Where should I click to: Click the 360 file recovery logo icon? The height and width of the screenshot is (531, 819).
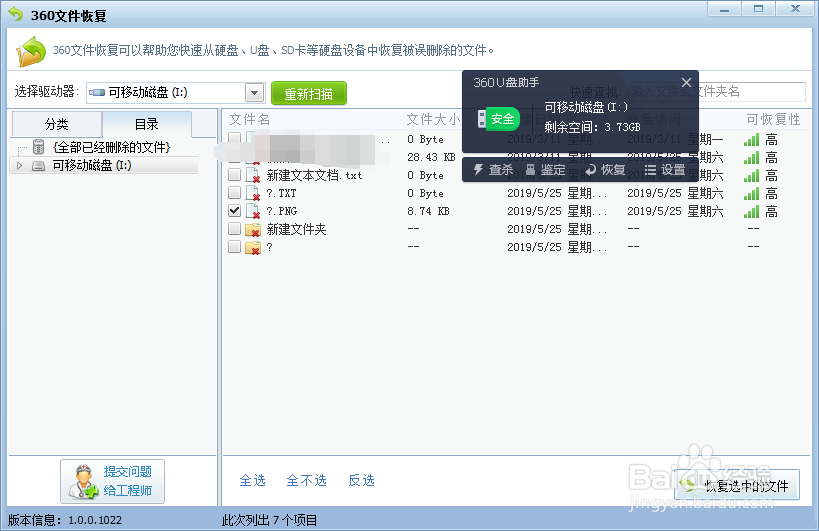pos(31,51)
